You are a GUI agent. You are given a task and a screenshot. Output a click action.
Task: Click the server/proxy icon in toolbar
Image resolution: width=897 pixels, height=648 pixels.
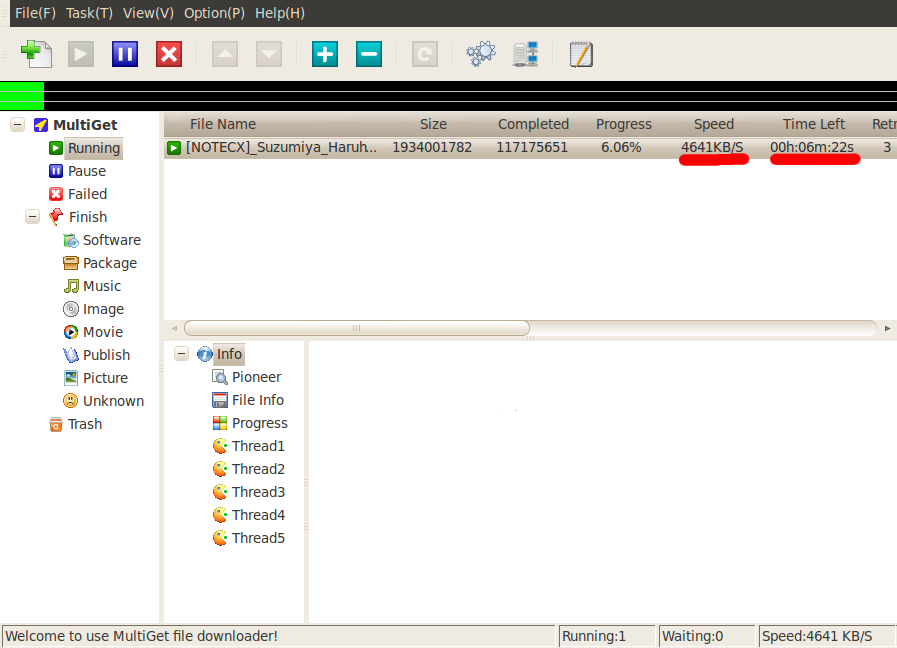click(x=526, y=54)
